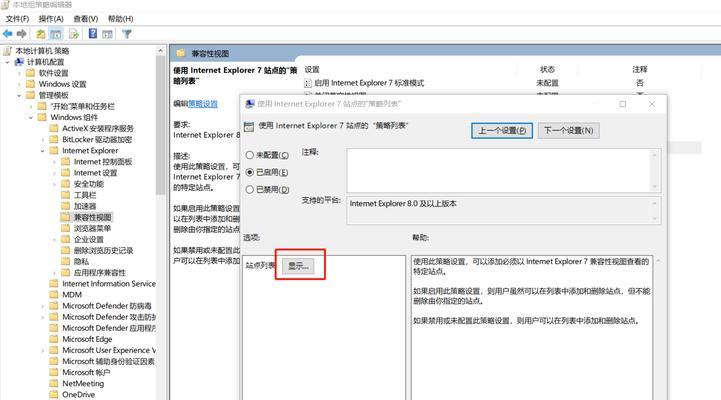Screen dimensions: 721x400
Task: Select Internet Information Service tree item
Action: coord(109,284)
